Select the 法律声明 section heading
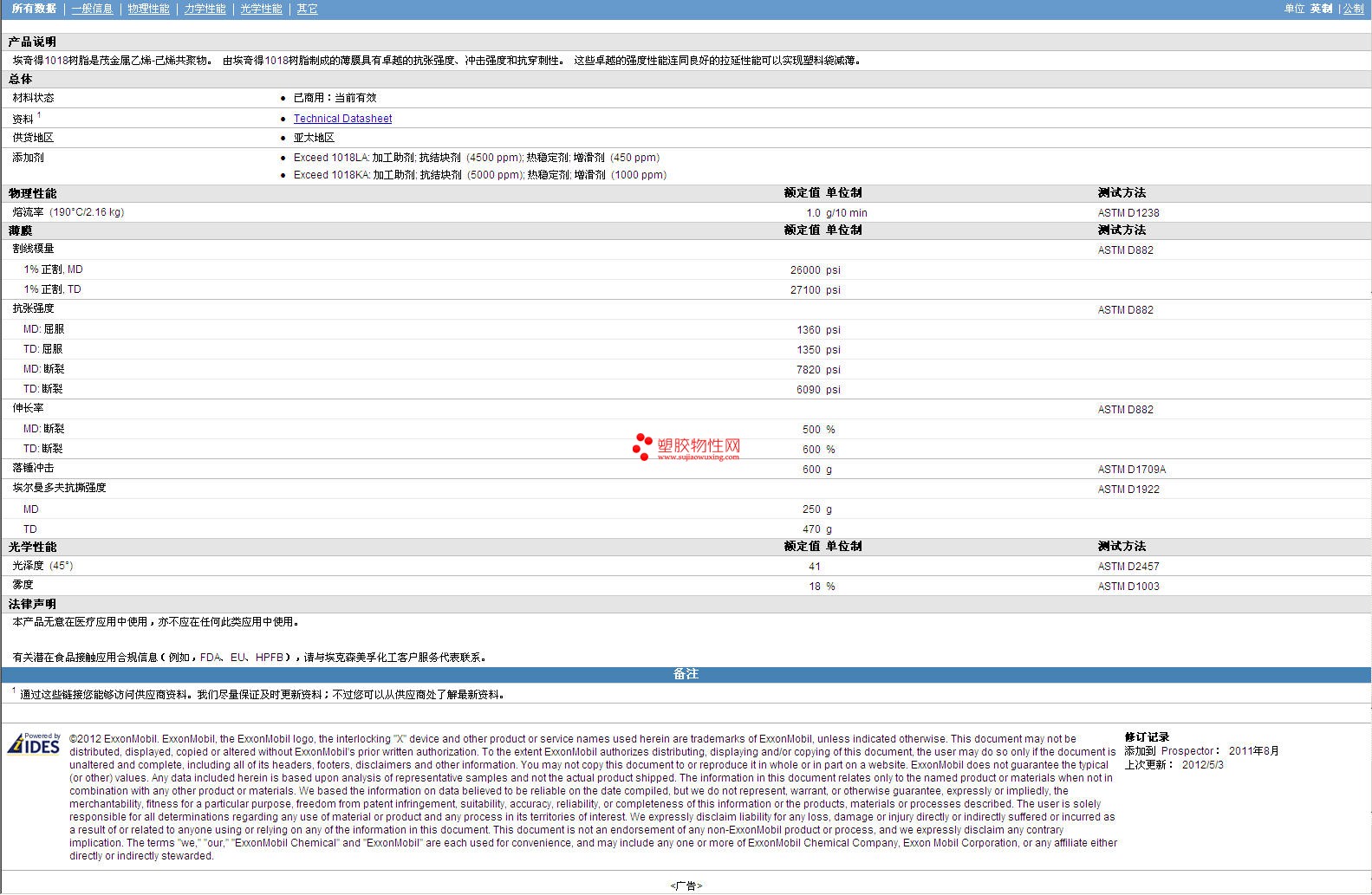 (x=32, y=604)
